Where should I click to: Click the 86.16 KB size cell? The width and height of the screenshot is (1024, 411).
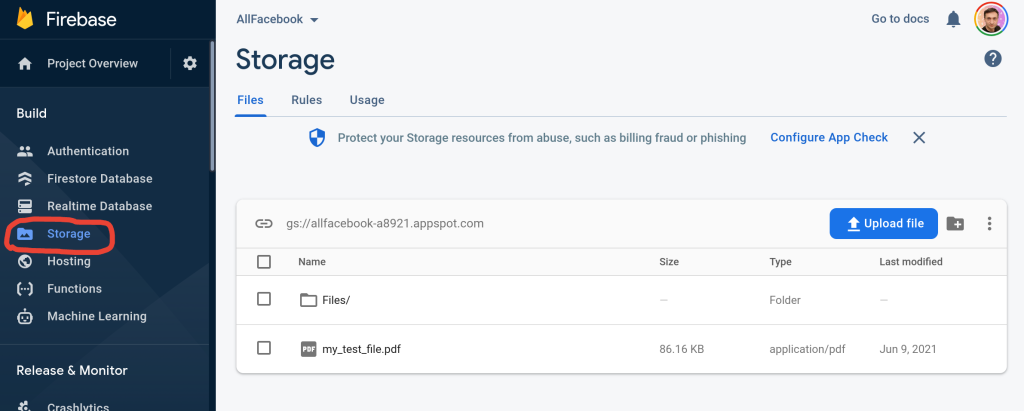[681, 349]
